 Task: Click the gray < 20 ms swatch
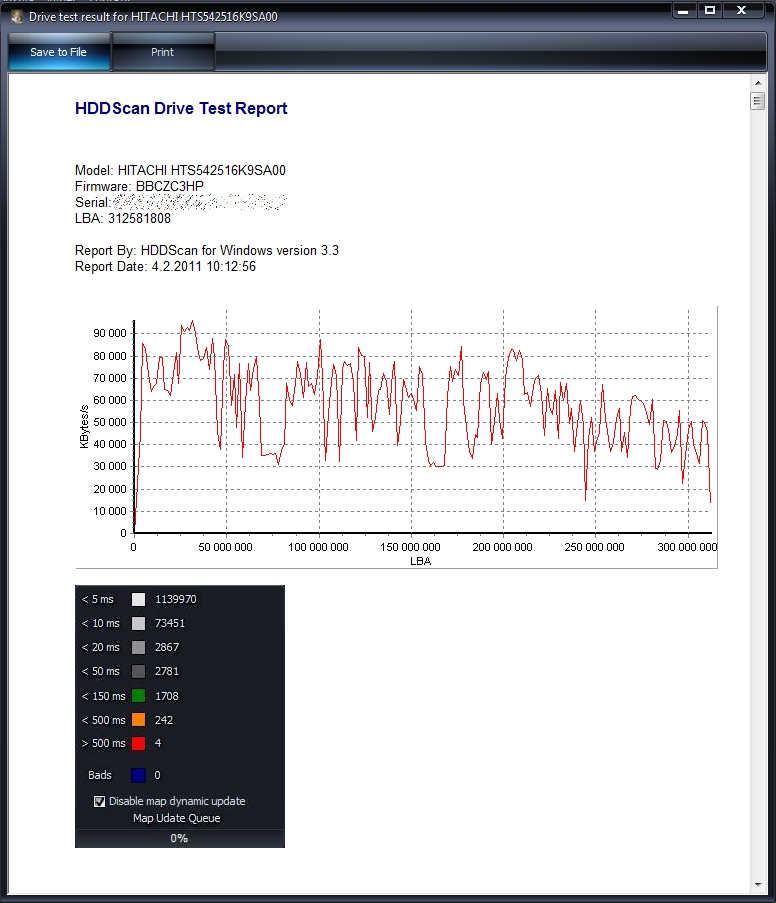coord(139,647)
